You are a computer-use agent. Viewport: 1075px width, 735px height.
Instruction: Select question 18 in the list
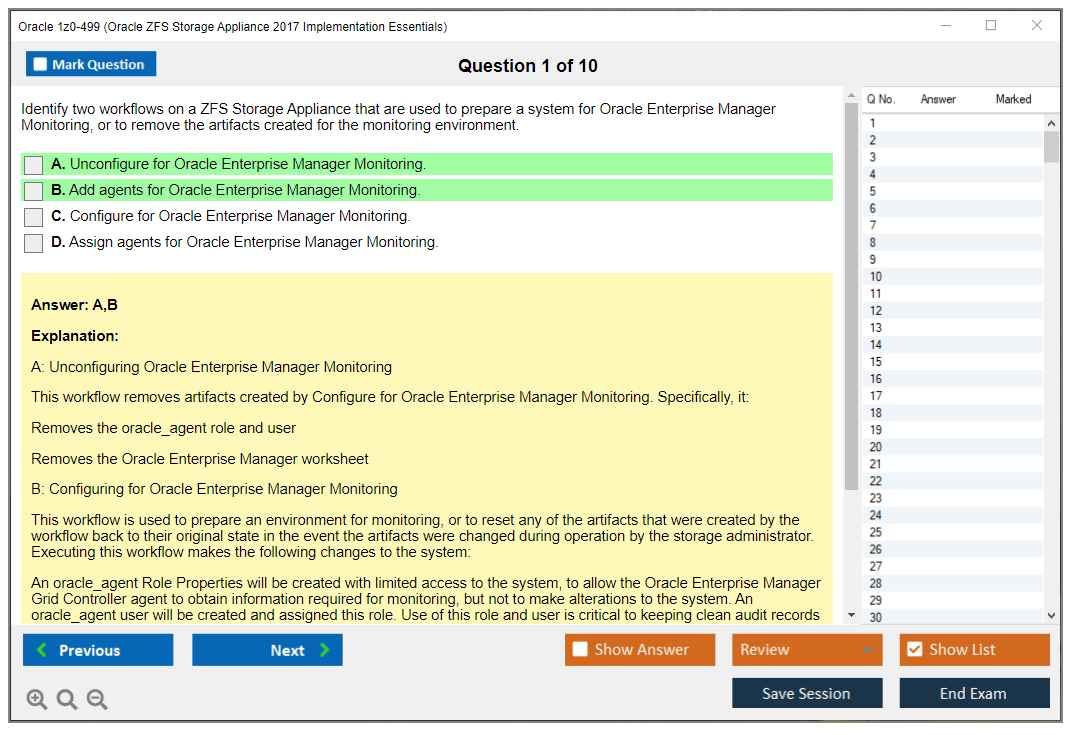click(x=952, y=413)
